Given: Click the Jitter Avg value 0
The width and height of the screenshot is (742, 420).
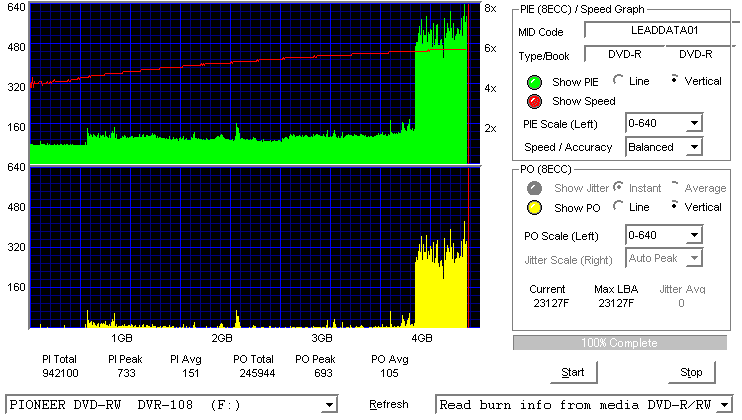Looking at the screenshot, I should [x=681, y=303].
